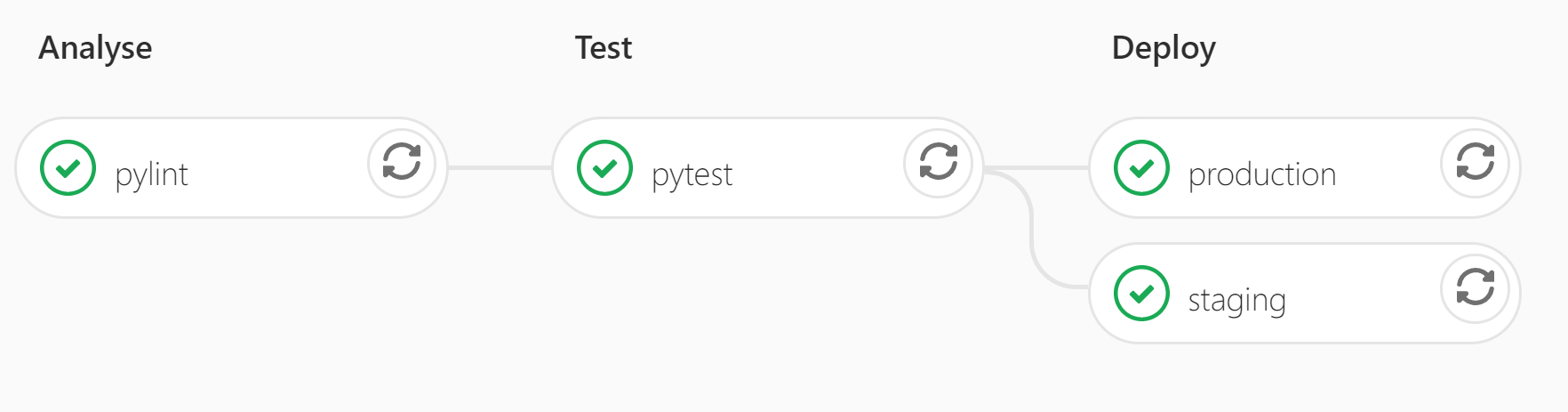Open the pylint job name link
This screenshot has height=412, width=1568.
pyautogui.click(x=152, y=174)
